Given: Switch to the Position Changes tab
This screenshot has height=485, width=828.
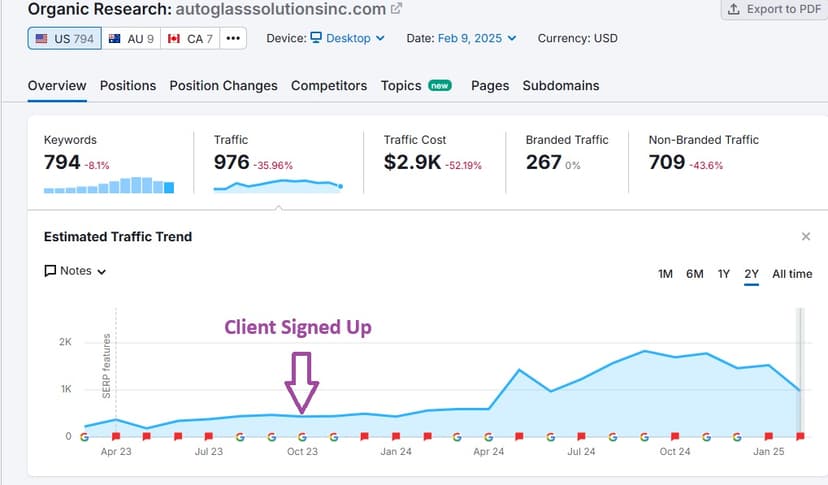Looking at the screenshot, I should click(223, 86).
